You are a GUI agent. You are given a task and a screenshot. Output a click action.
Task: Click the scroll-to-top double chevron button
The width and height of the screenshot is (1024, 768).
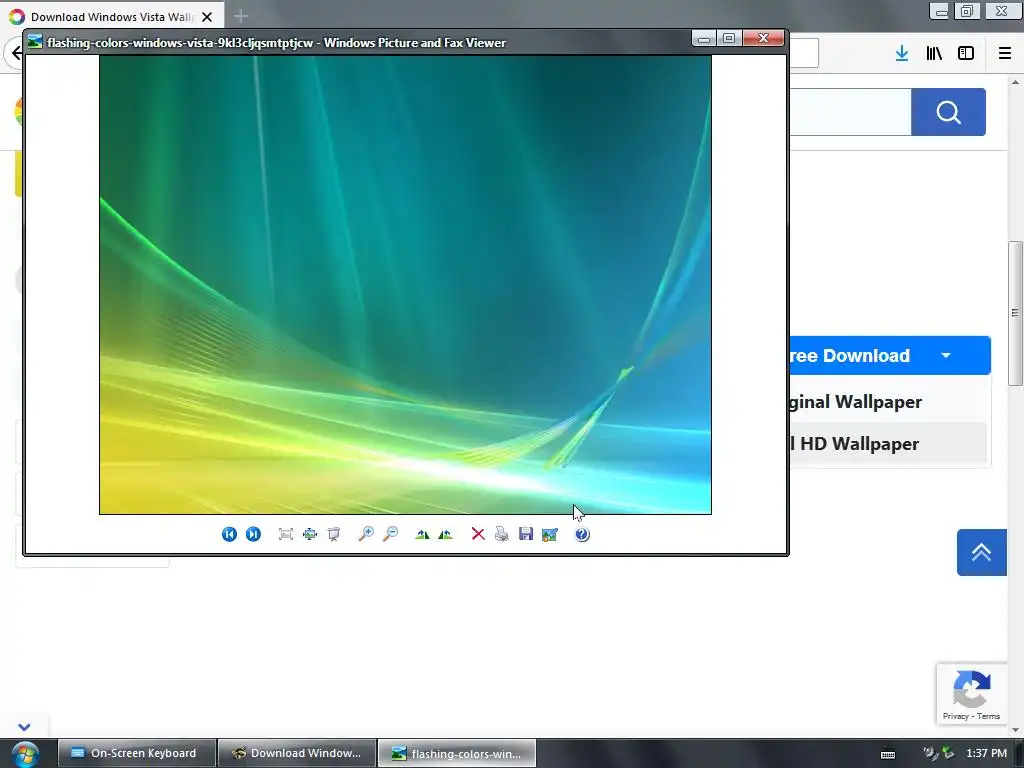pos(982,552)
